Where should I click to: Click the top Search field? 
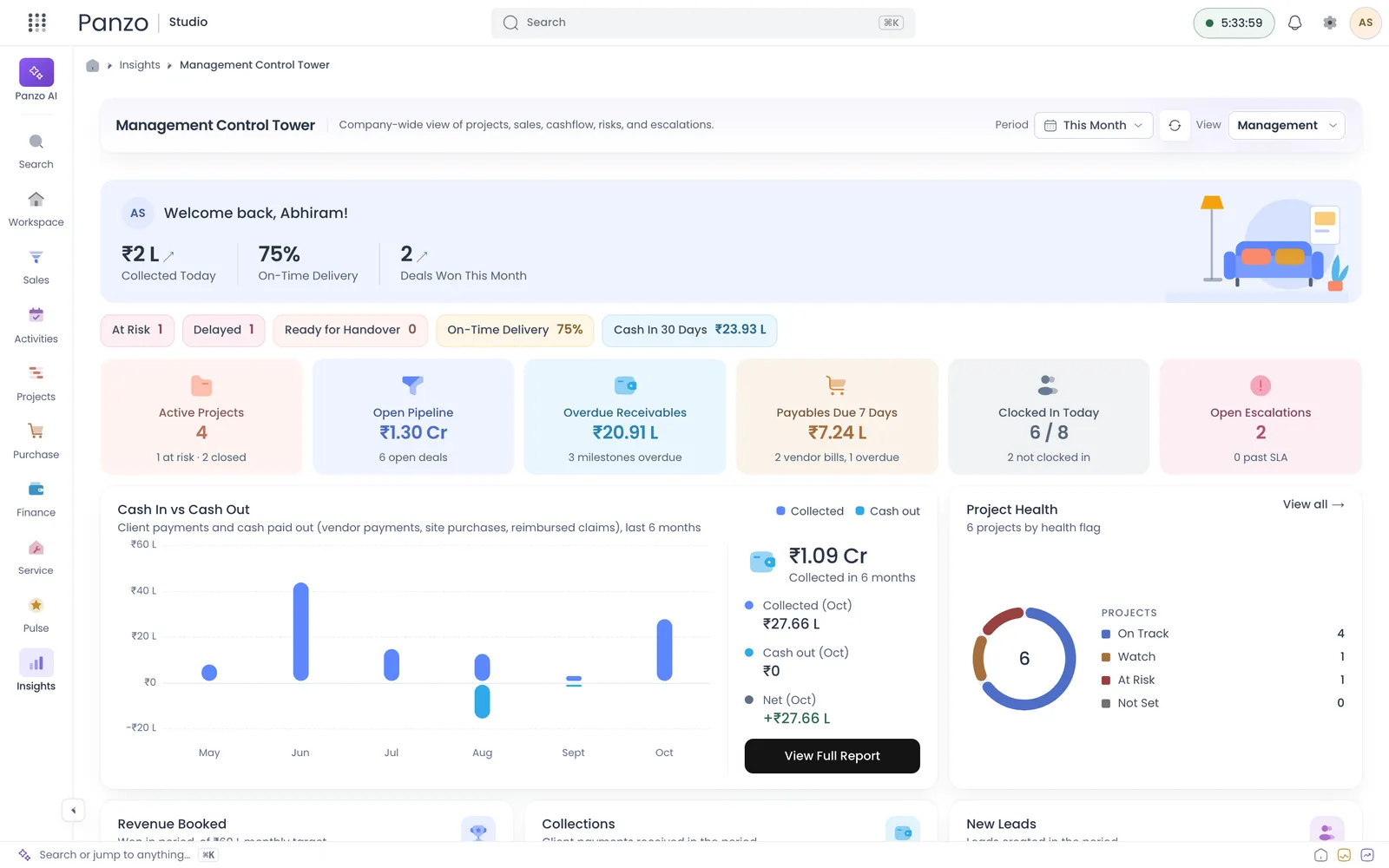(703, 23)
